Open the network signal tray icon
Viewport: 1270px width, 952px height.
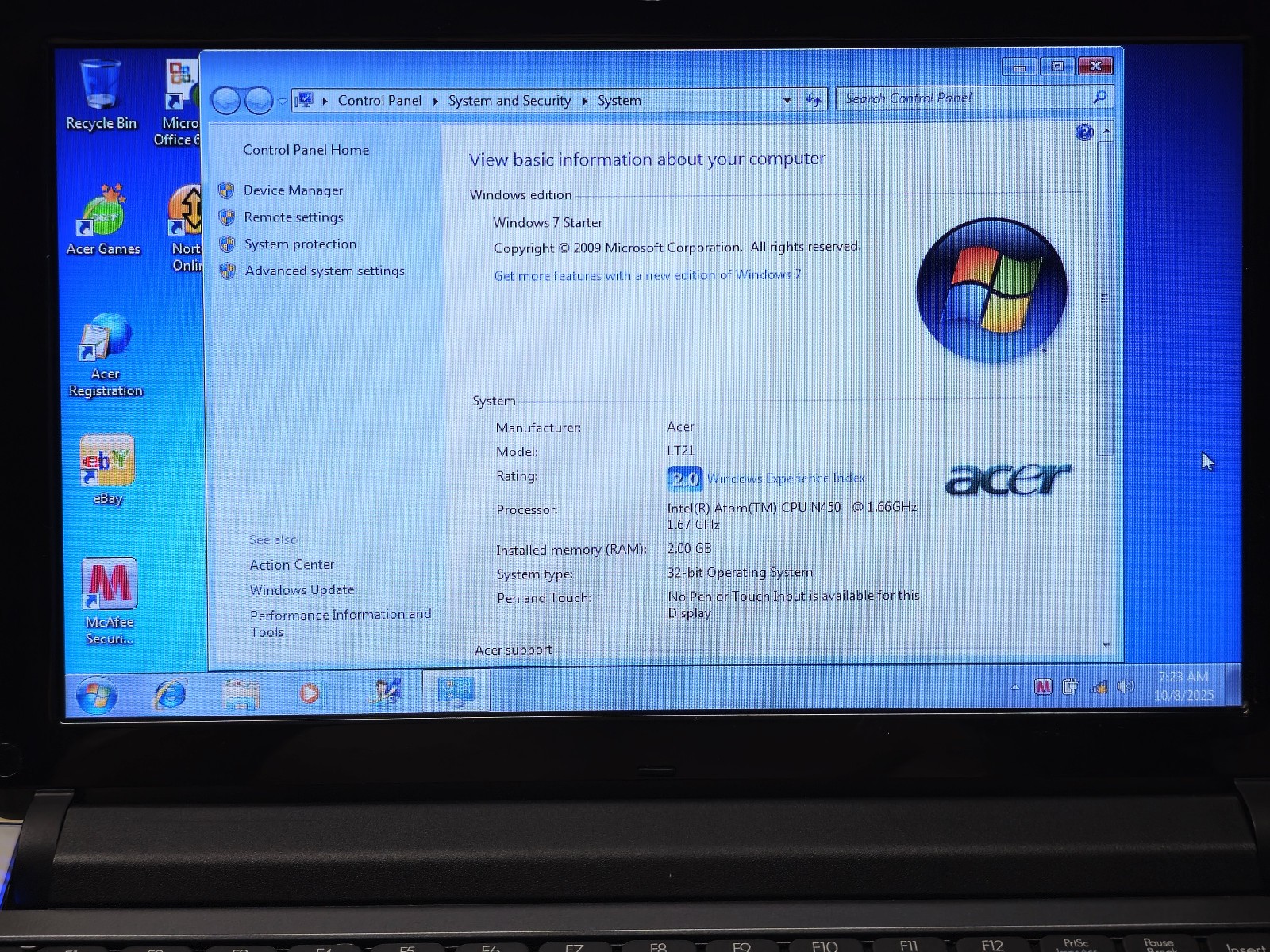[x=1099, y=687]
